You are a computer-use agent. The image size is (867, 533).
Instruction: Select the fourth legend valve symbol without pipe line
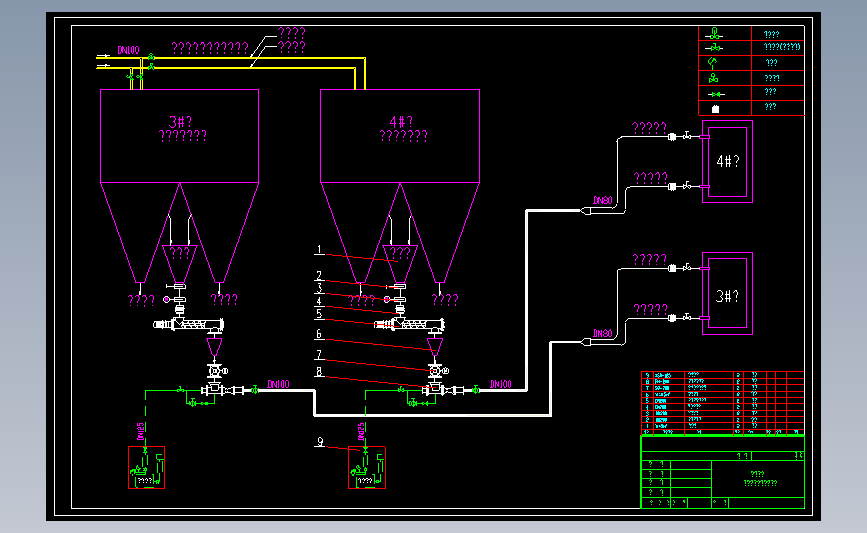pos(713,78)
